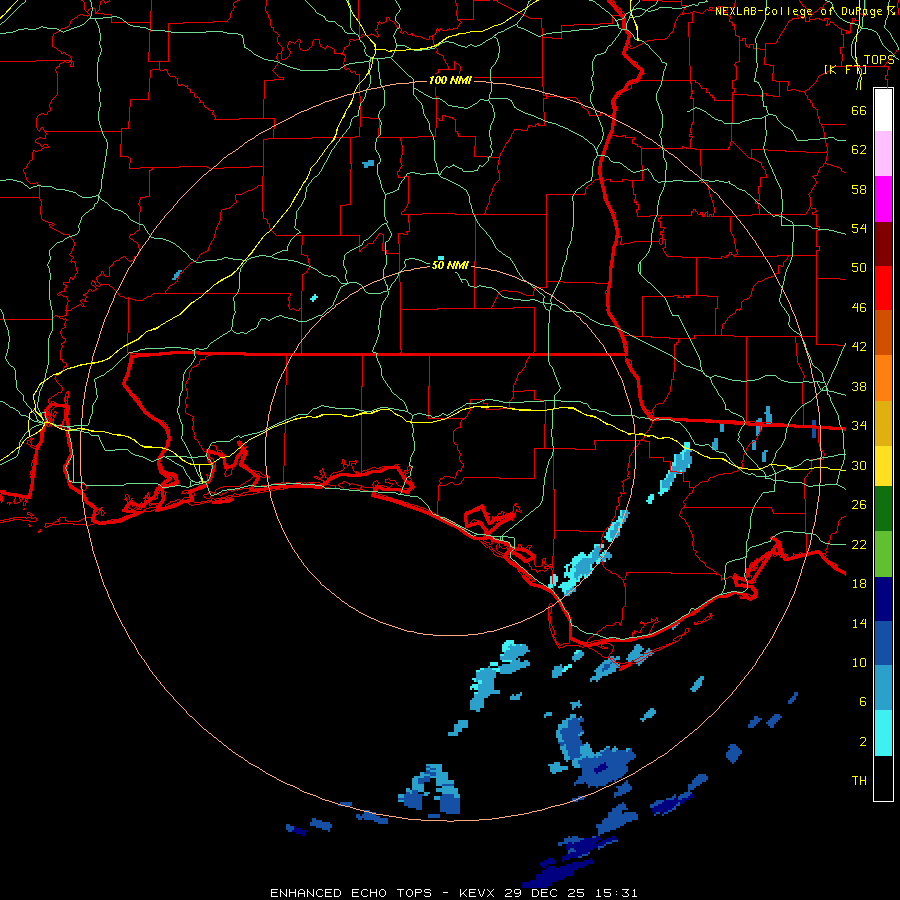Click the "TOPS" legend title

tap(879, 60)
